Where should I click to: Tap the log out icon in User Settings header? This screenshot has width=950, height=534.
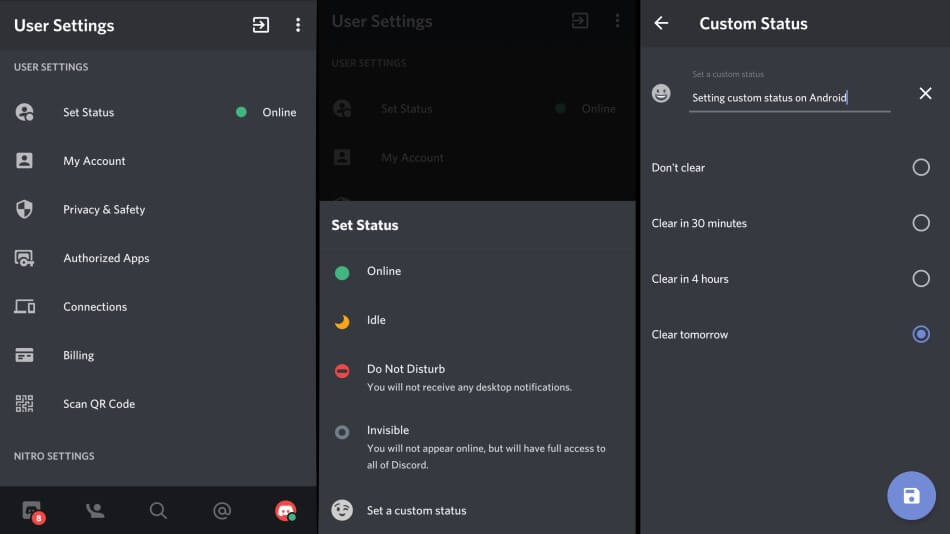tap(261, 25)
